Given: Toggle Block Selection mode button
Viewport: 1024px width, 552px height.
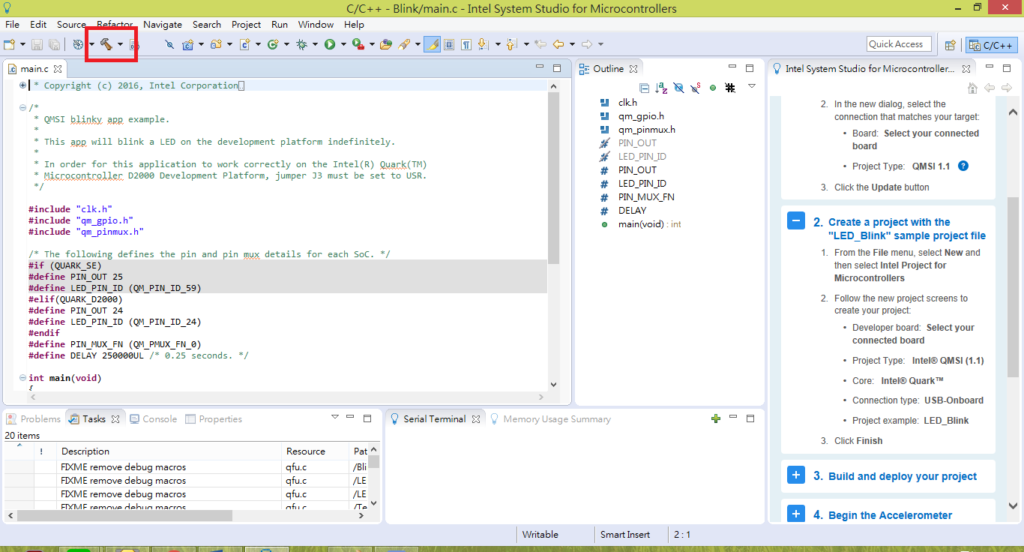Looking at the screenshot, I should (x=449, y=44).
